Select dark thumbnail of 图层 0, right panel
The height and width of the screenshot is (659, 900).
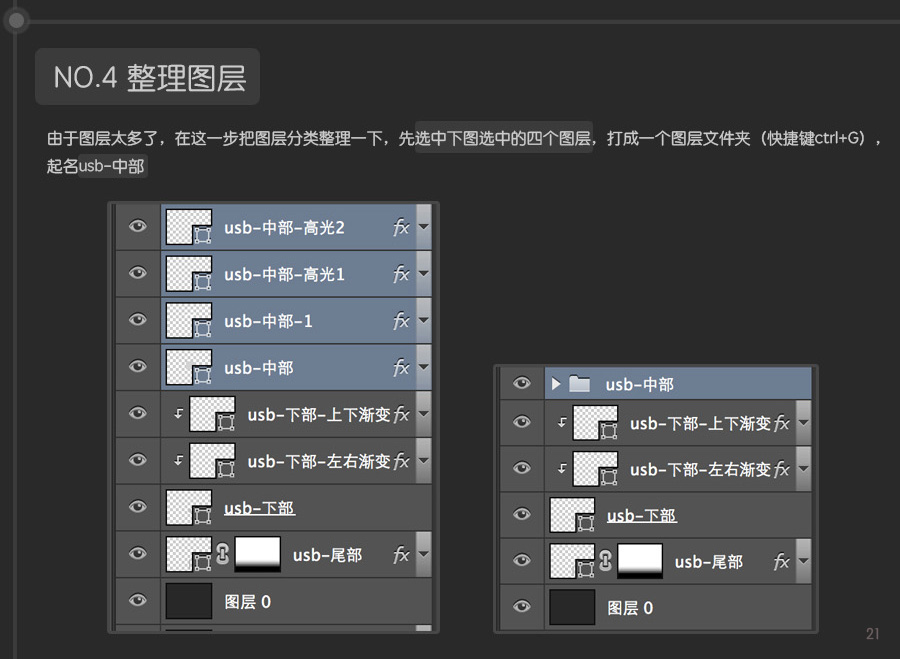(572, 607)
